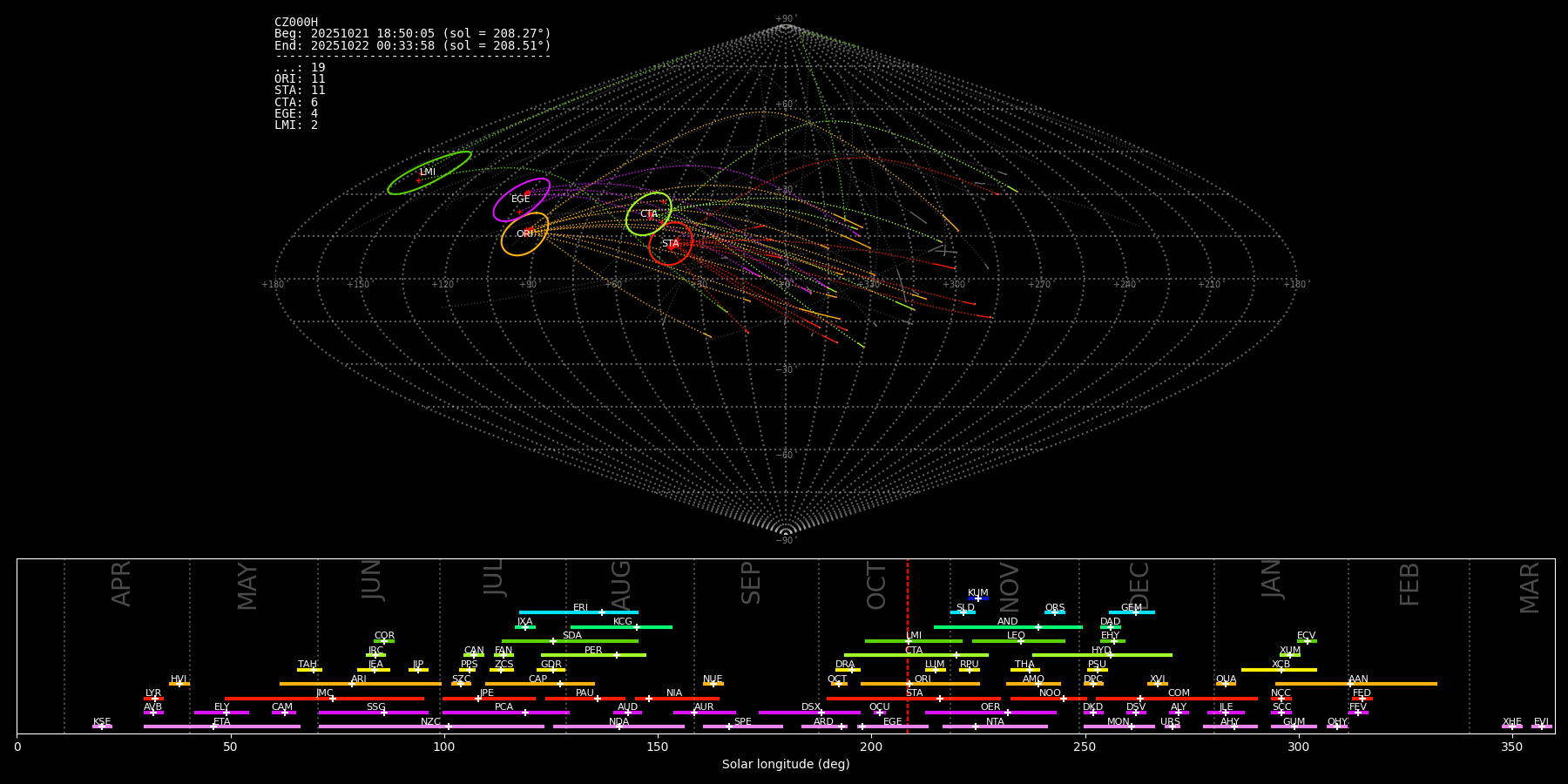Click the GEM shower label in the timeline
1568x784 pixels.
[1131, 608]
